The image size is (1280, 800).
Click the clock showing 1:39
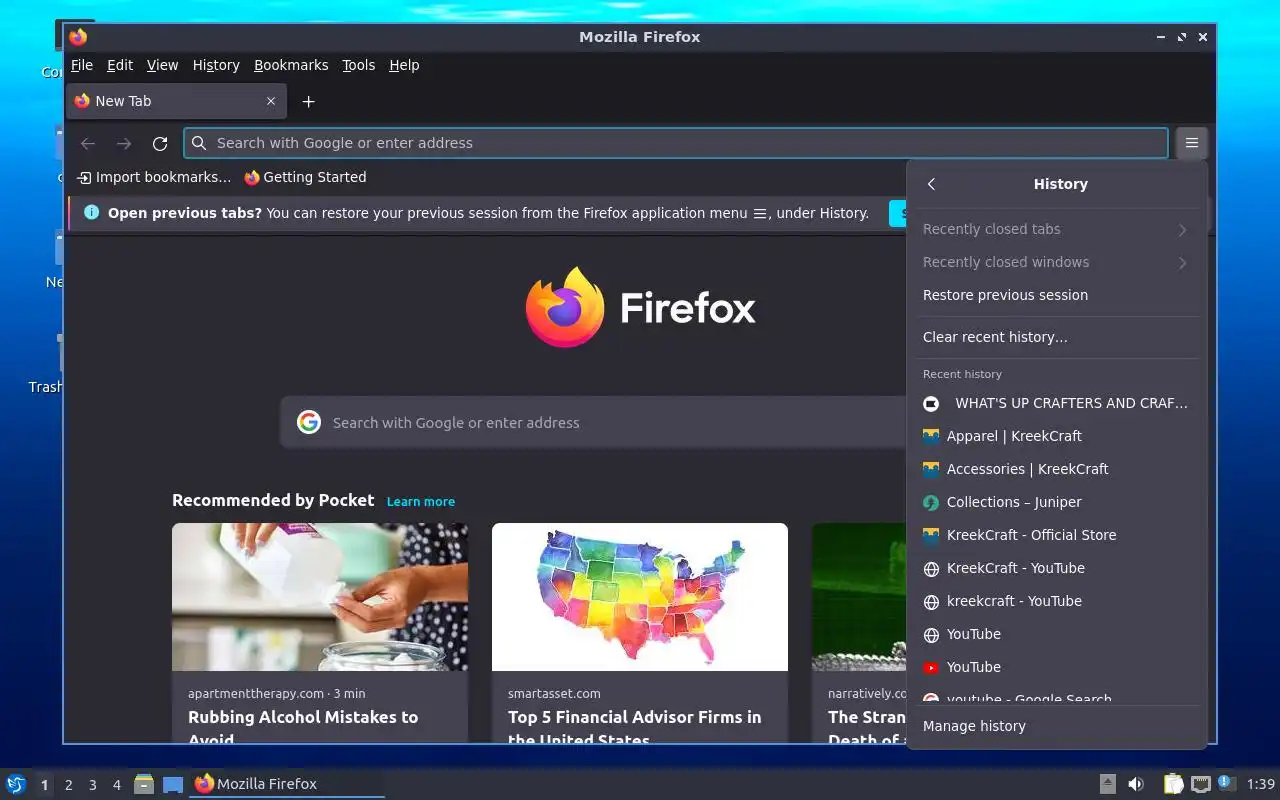(x=1261, y=784)
